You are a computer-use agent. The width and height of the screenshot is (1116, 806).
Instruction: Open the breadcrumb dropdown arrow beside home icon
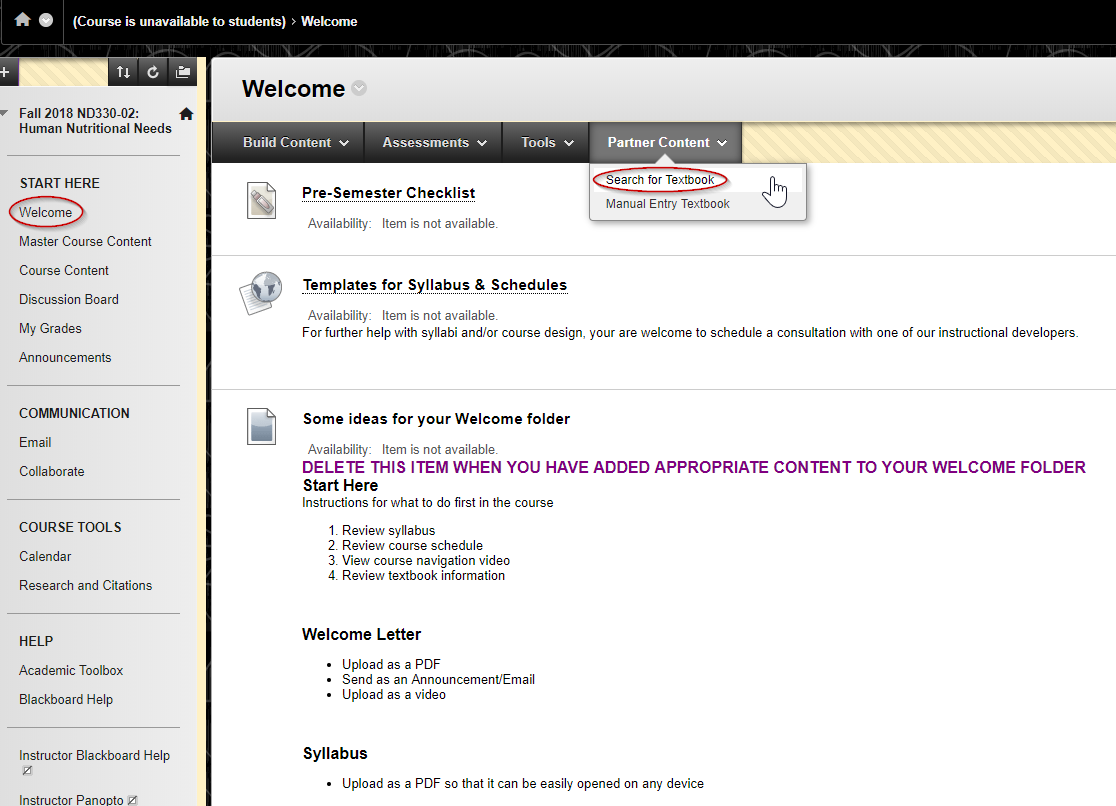46,20
